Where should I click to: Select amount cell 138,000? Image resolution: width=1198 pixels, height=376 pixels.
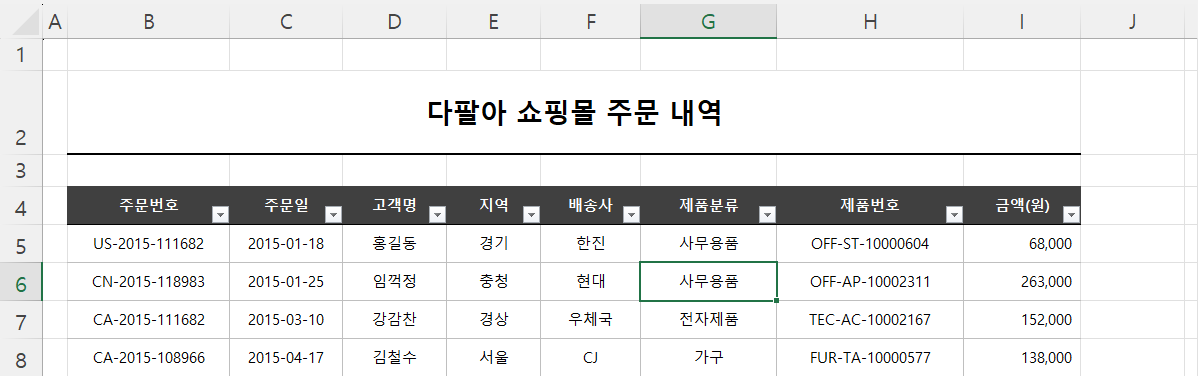[x=1022, y=357]
